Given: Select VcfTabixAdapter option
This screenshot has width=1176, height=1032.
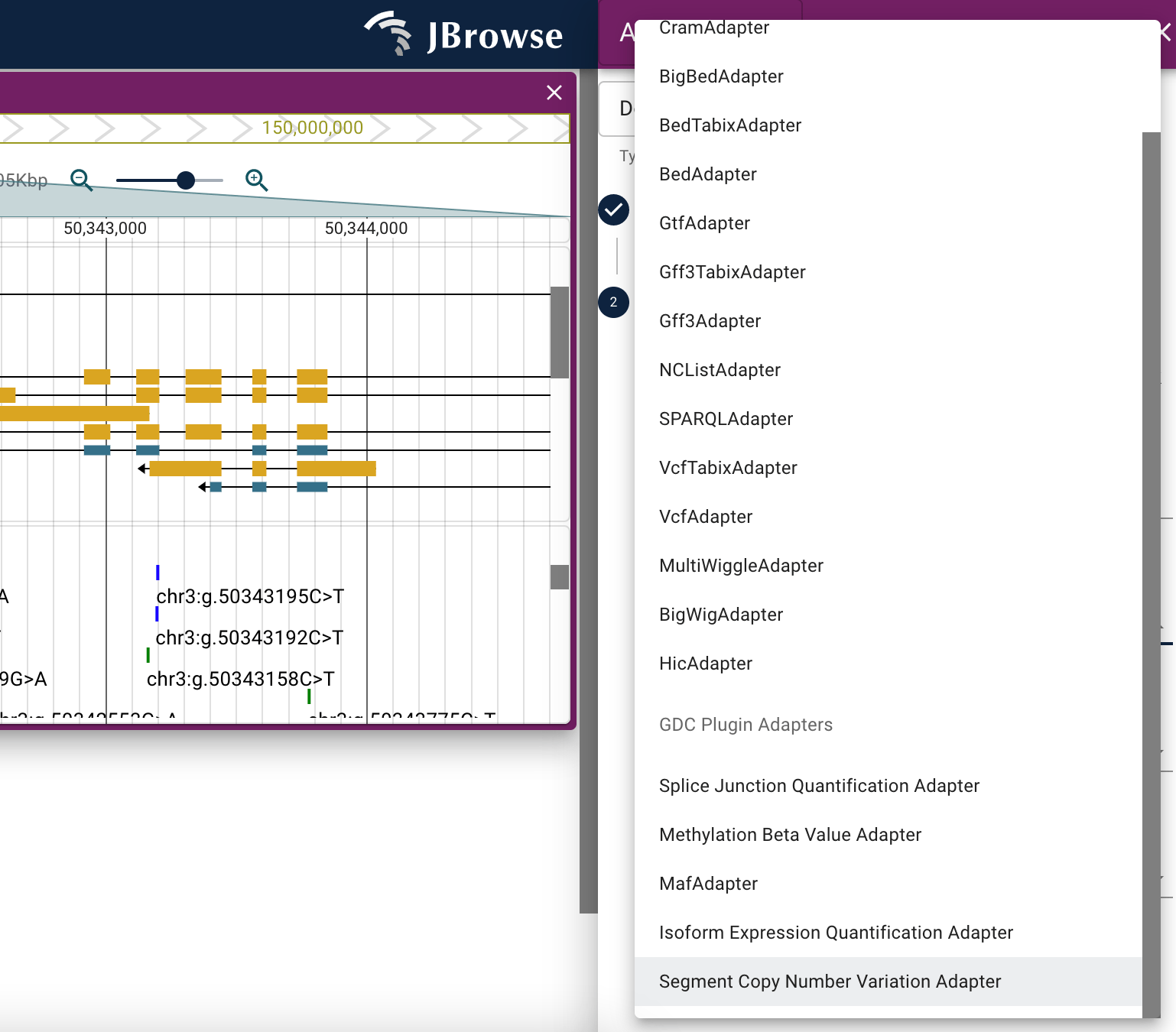Looking at the screenshot, I should (x=888, y=468).
